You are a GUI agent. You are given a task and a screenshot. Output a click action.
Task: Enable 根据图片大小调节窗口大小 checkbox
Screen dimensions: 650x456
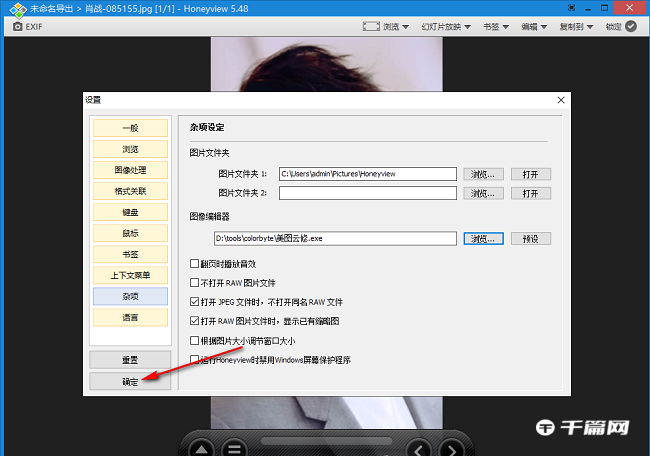(194, 341)
